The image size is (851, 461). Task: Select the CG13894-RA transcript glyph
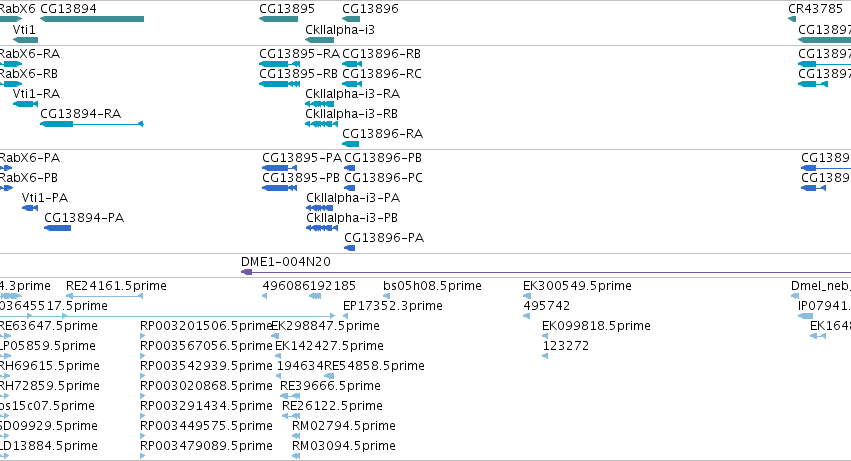[92, 124]
